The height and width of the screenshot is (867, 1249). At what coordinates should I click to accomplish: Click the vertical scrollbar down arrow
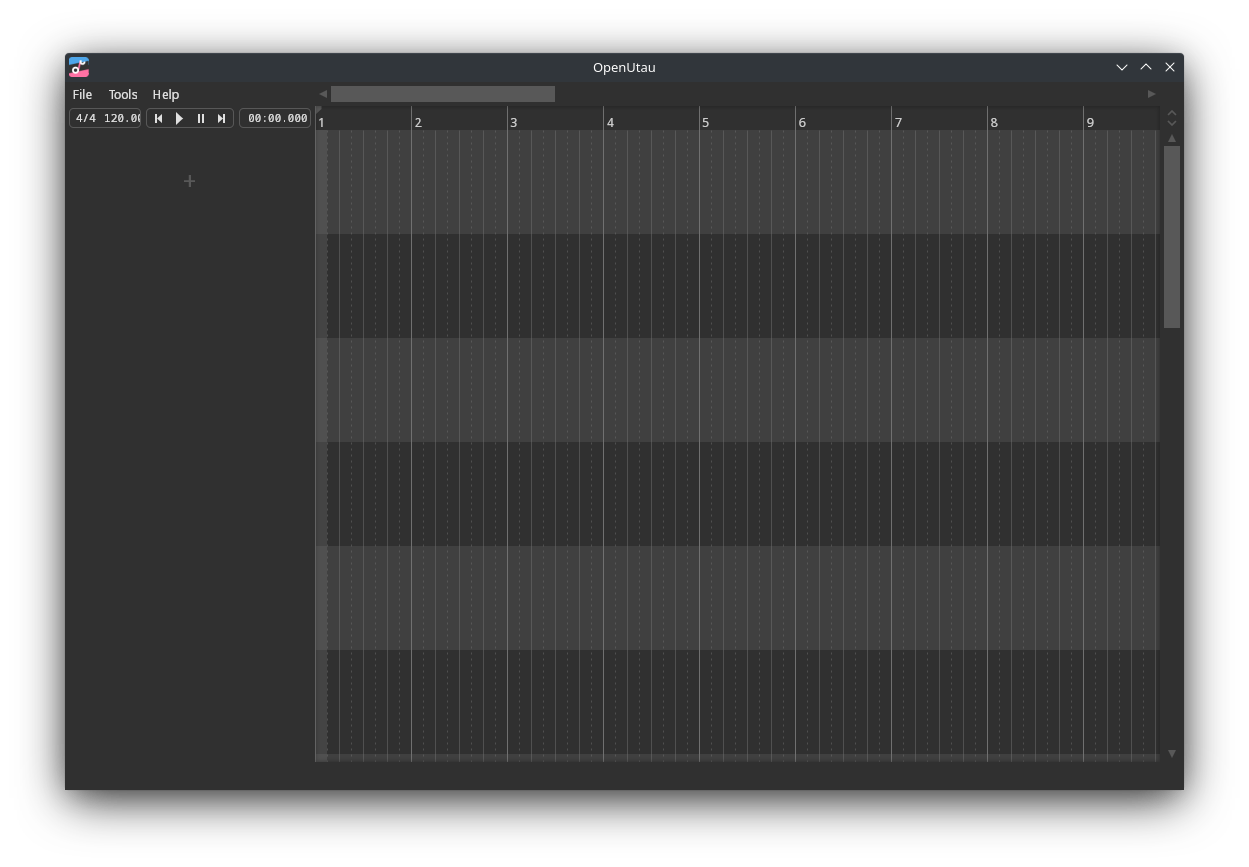[x=1172, y=753]
